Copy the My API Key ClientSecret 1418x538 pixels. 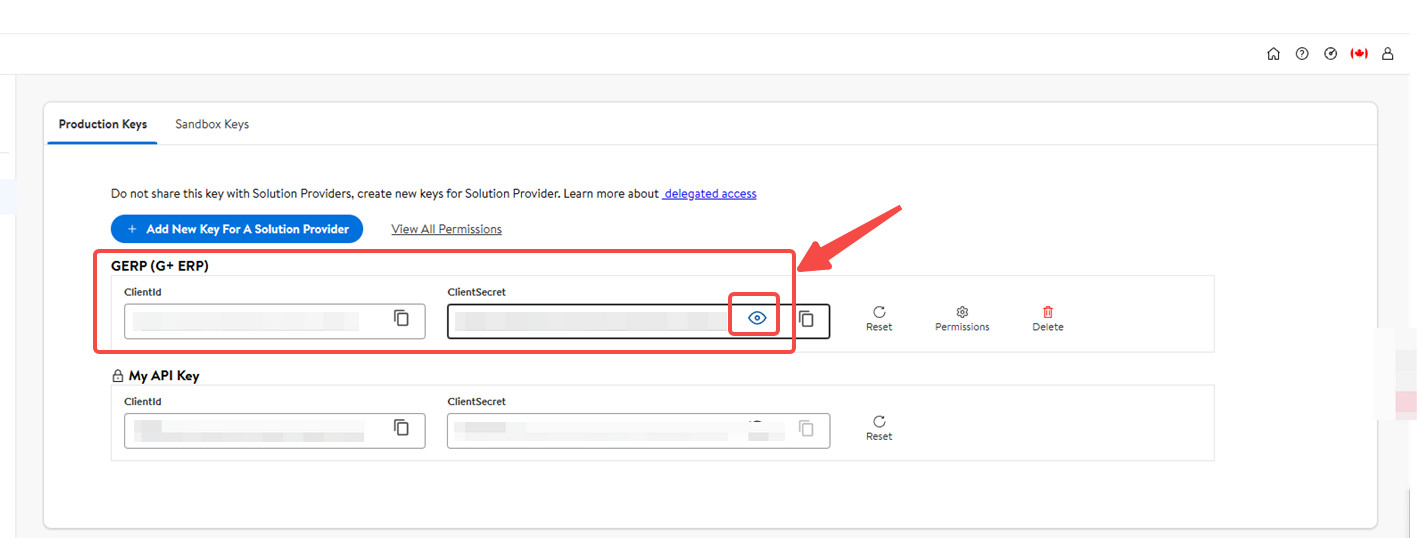click(x=806, y=428)
